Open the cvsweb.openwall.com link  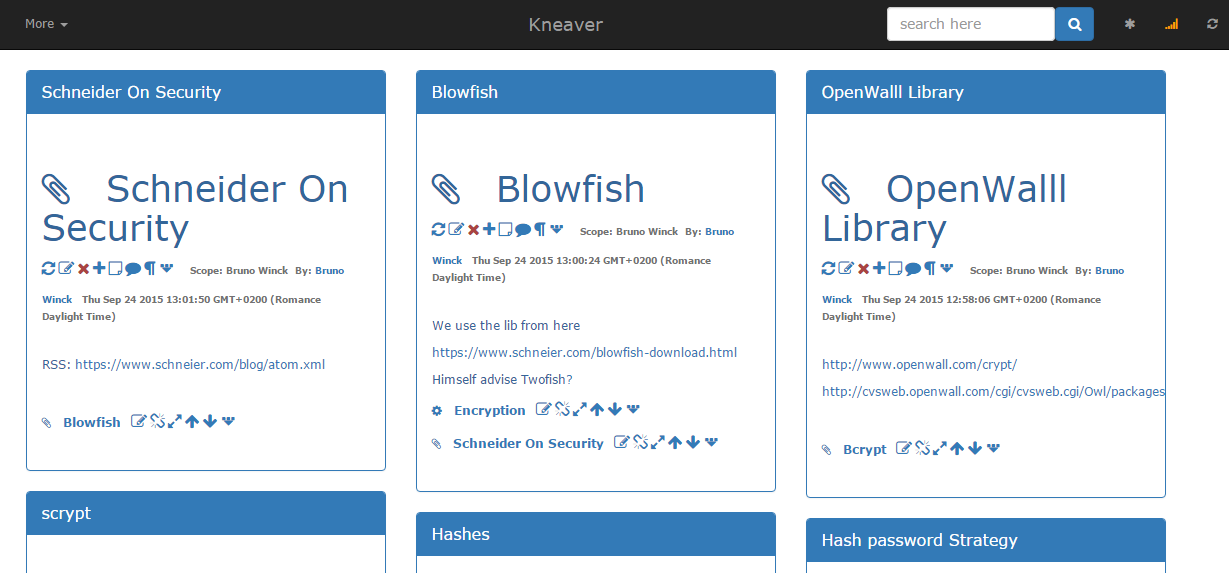pyautogui.click(x=993, y=391)
